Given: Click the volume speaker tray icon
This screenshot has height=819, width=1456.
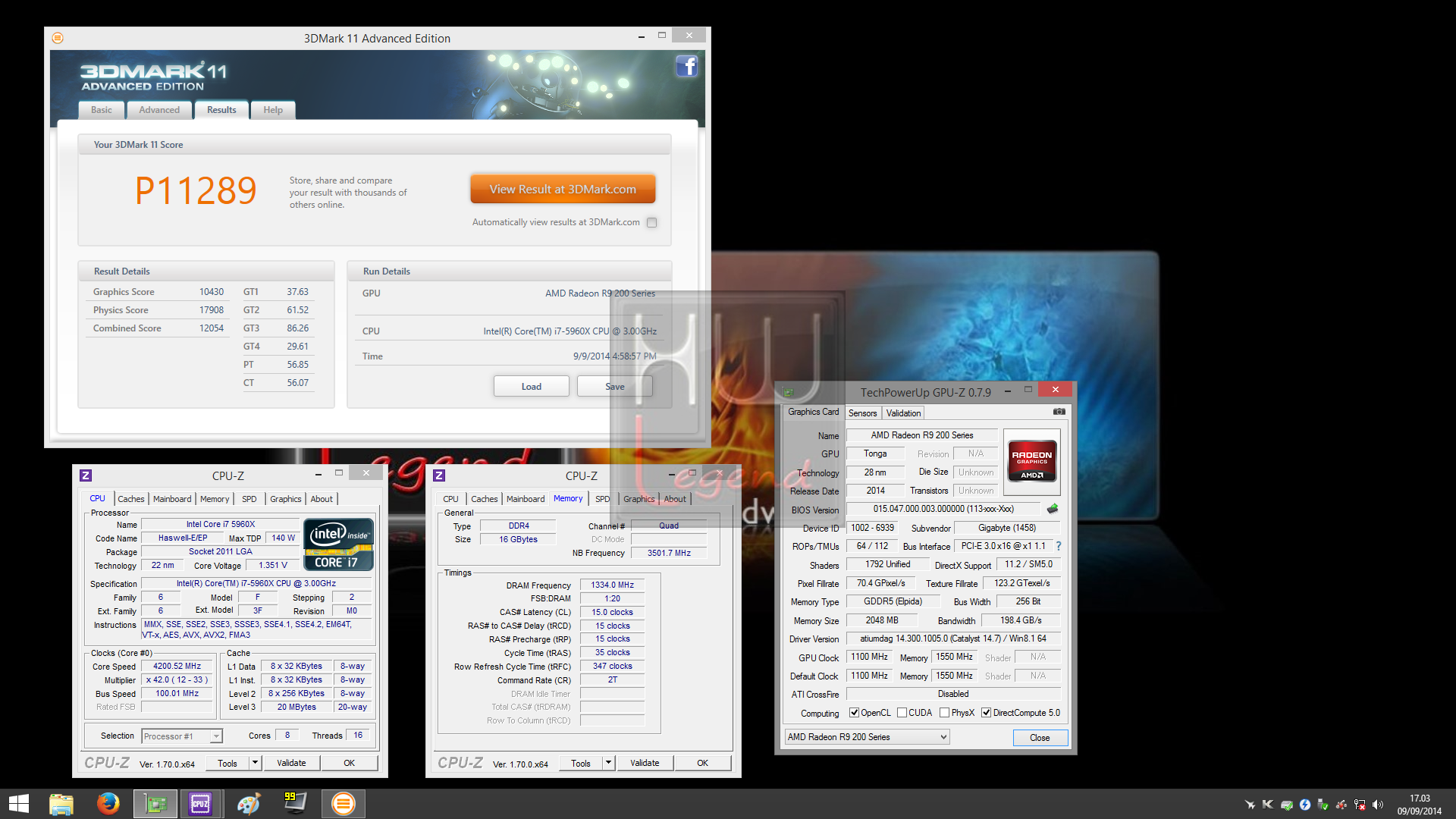Looking at the screenshot, I should click(1378, 805).
